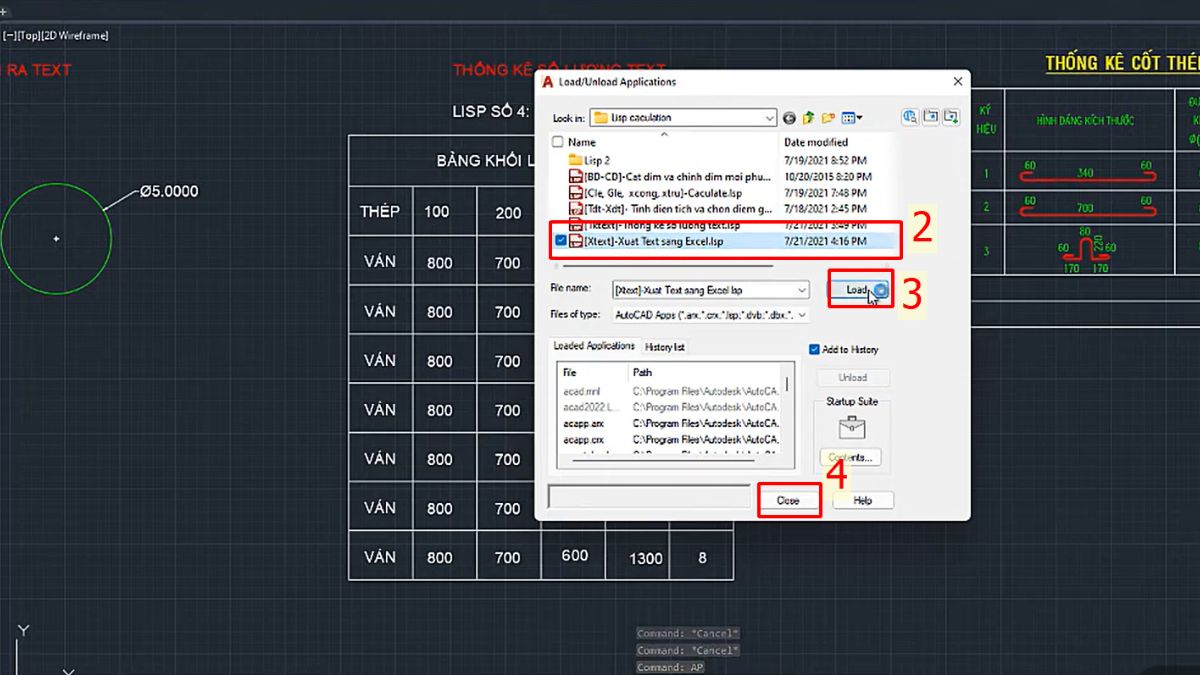Uncheck the [Xtext]-Xuat Text sang Excel.lsp checkbox
The height and width of the screenshot is (675, 1200).
pyautogui.click(x=560, y=241)
